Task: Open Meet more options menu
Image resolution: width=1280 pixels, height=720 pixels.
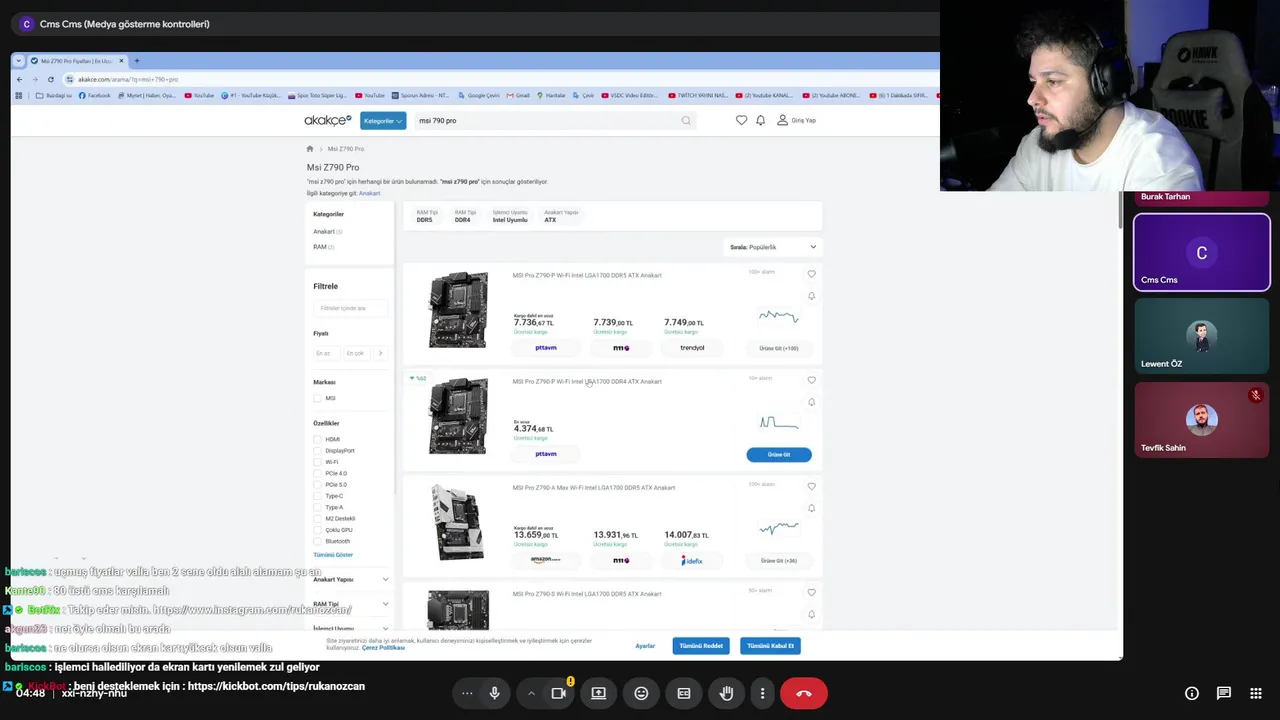Action: coord(762,693)
